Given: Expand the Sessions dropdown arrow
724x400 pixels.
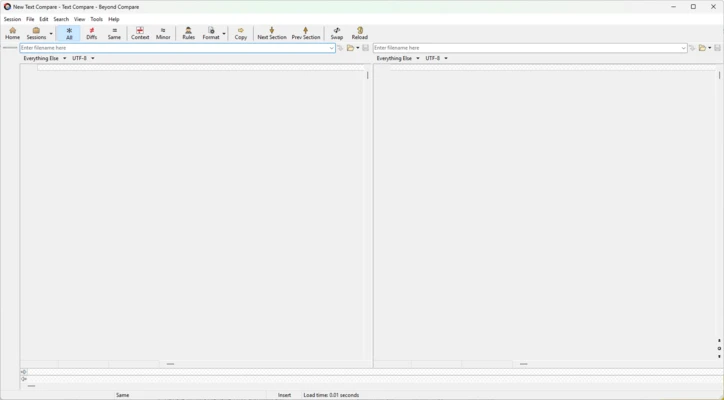Looking at the screenshot, I should [51, 34].
